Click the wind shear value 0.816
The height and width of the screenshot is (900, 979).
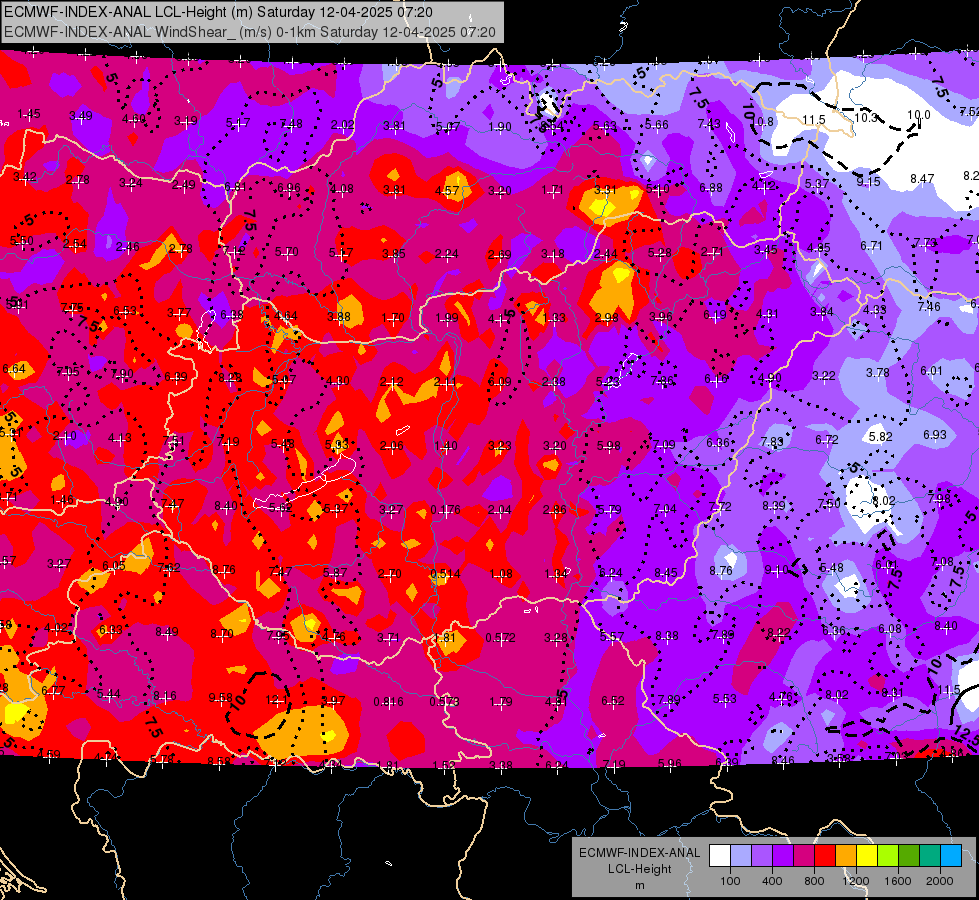point(388,701)
